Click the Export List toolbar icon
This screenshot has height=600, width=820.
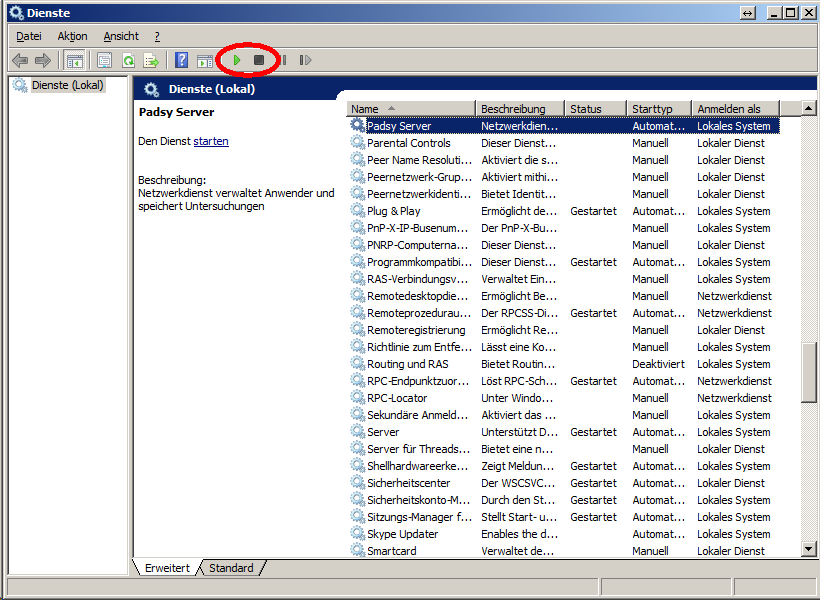pyautogui.click(x=151, y=60)
